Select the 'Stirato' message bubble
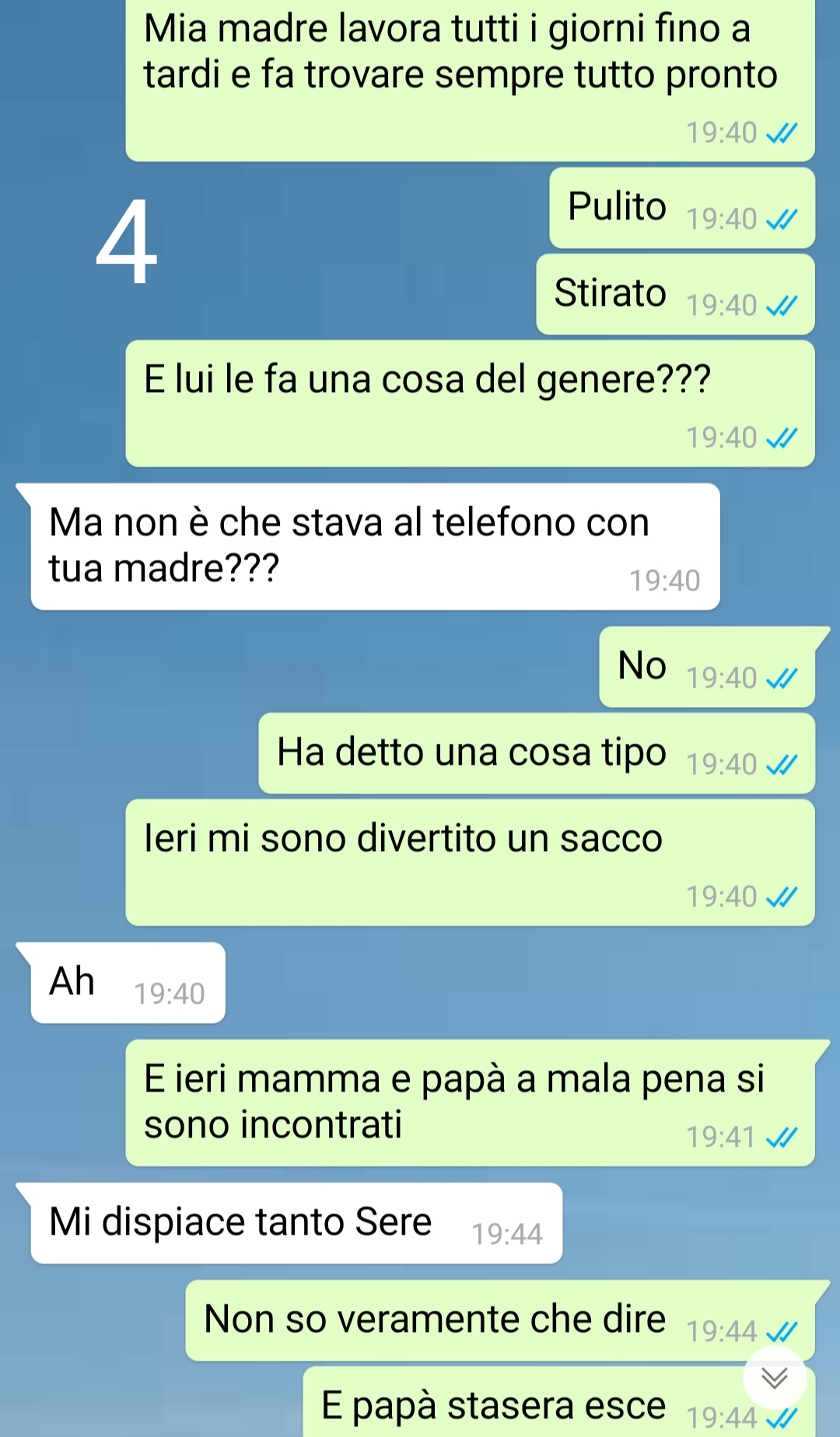840x1437 pixels. click(675, 294)
